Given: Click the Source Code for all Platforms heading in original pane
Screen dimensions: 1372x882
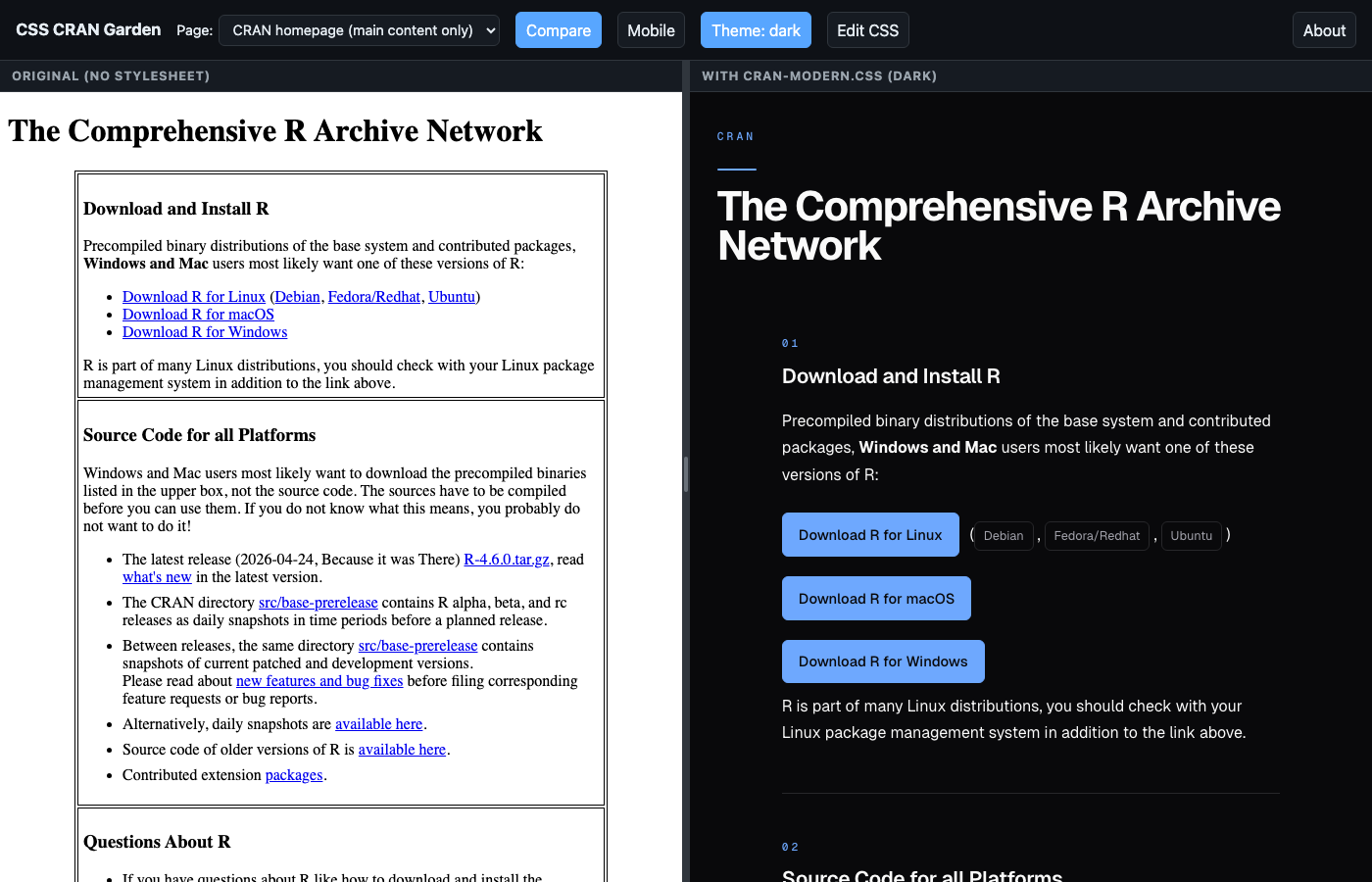Looking at the screenshot, I should pos(200,435).
